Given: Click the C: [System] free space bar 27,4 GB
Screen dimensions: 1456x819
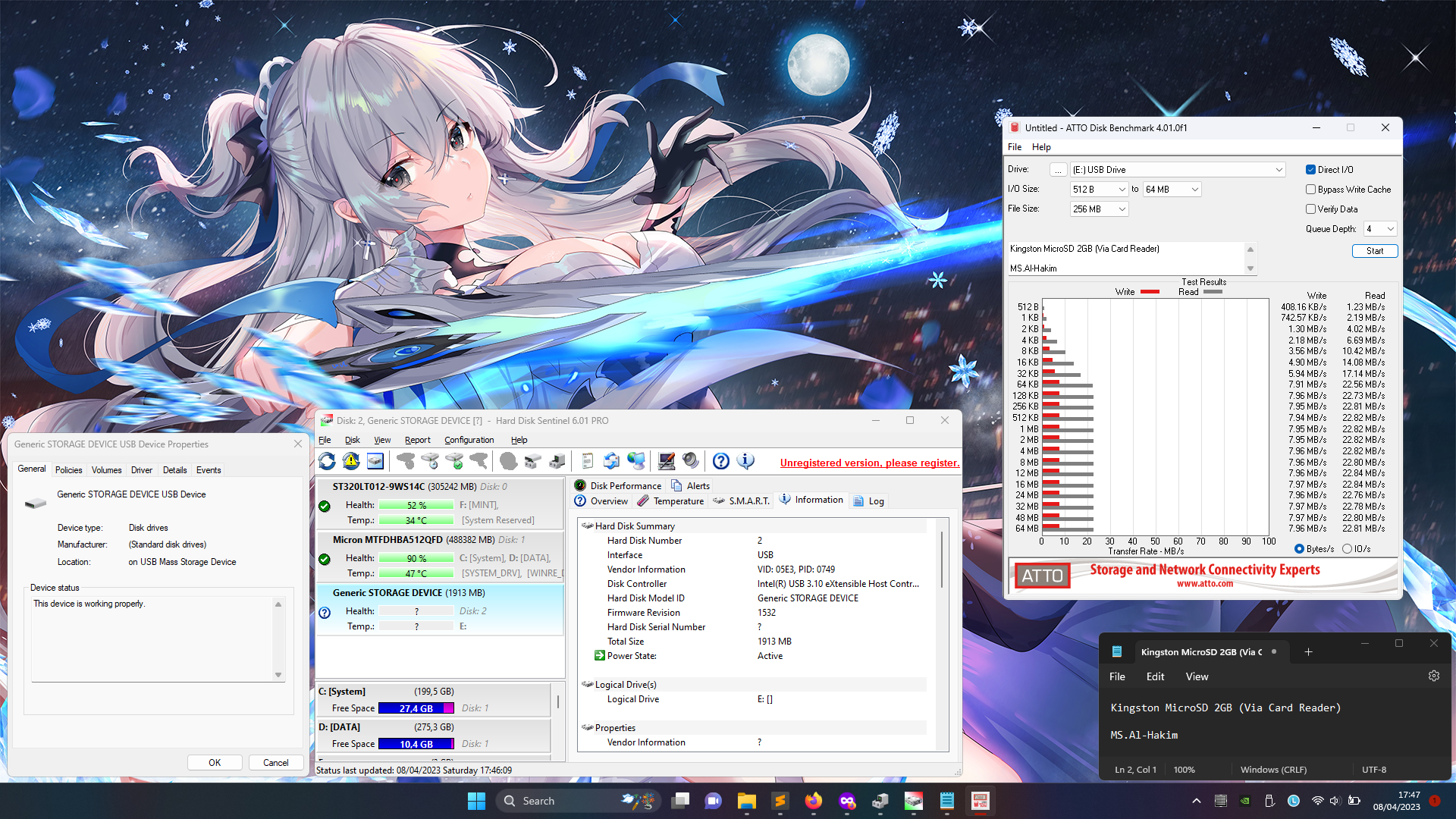Looking at the screenshot, I should click(416, 708).
